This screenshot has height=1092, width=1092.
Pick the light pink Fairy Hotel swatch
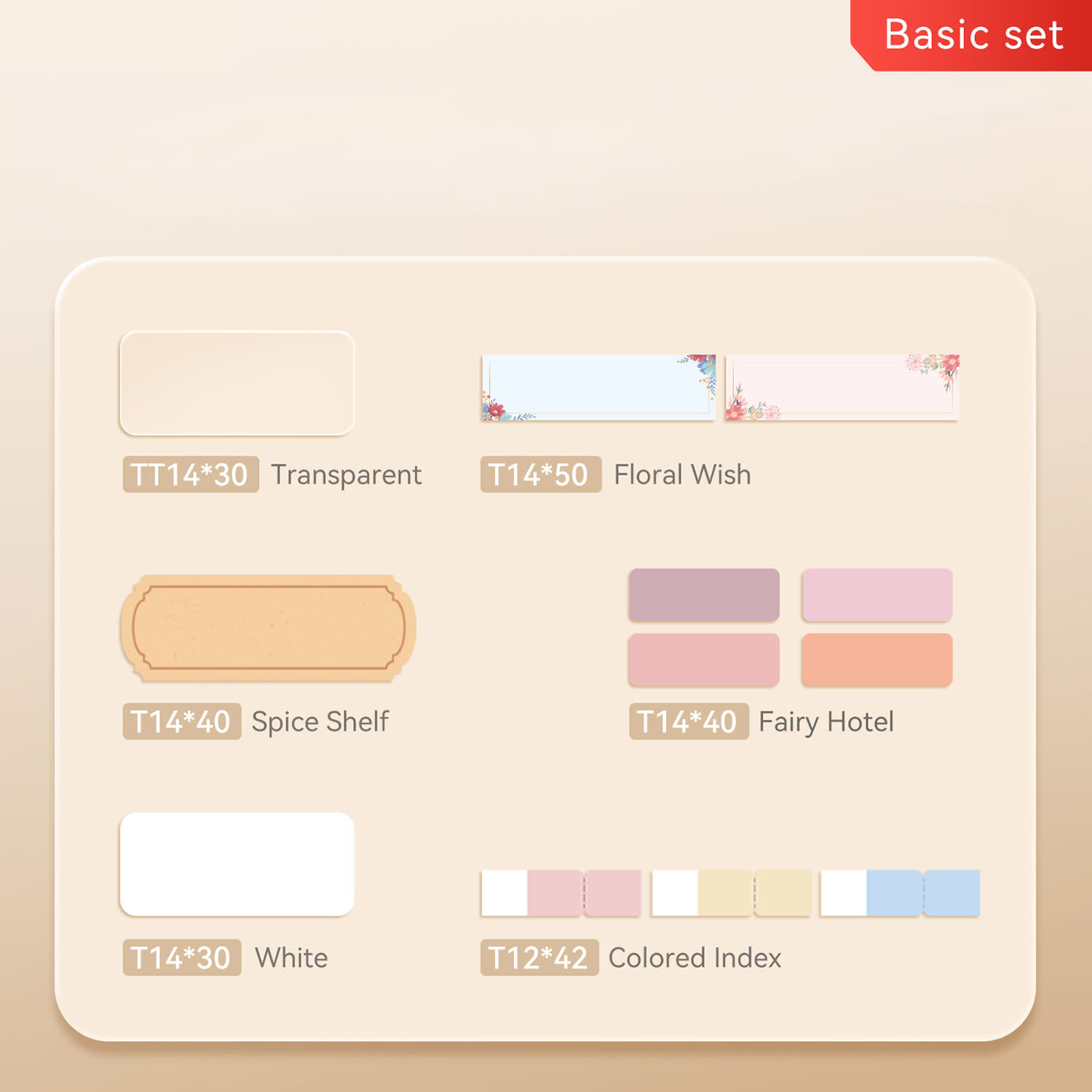click(877, 596)
